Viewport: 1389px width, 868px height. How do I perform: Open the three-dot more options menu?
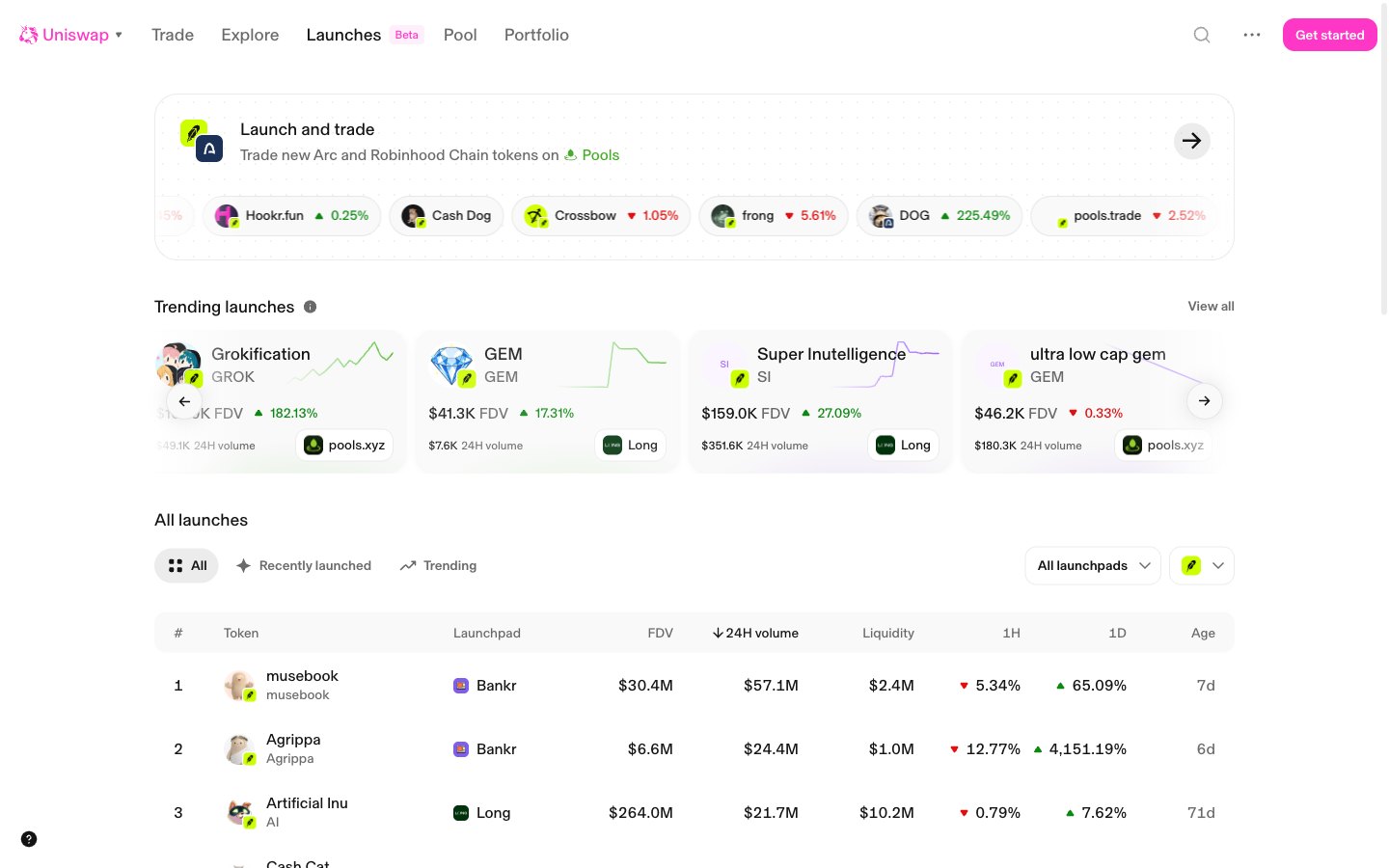point(1252,35)
